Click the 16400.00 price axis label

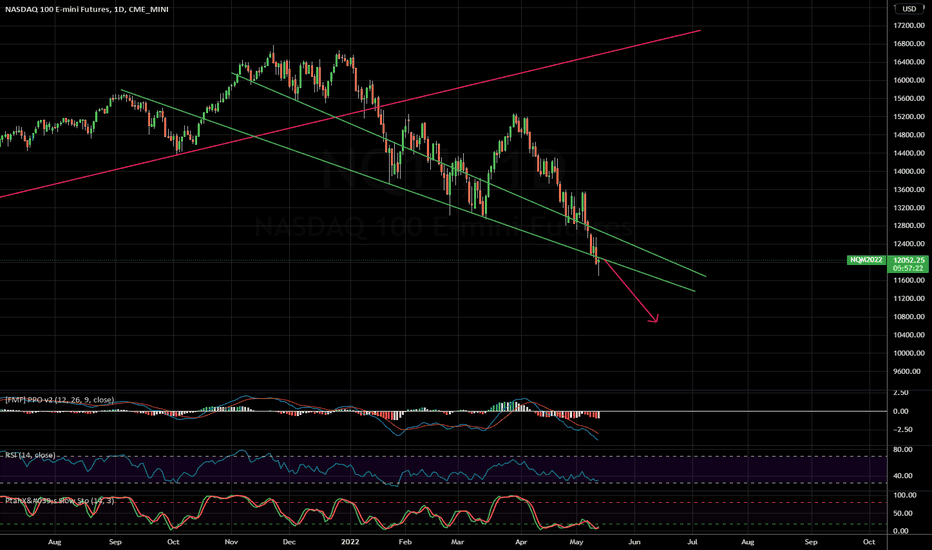[909, 62]
